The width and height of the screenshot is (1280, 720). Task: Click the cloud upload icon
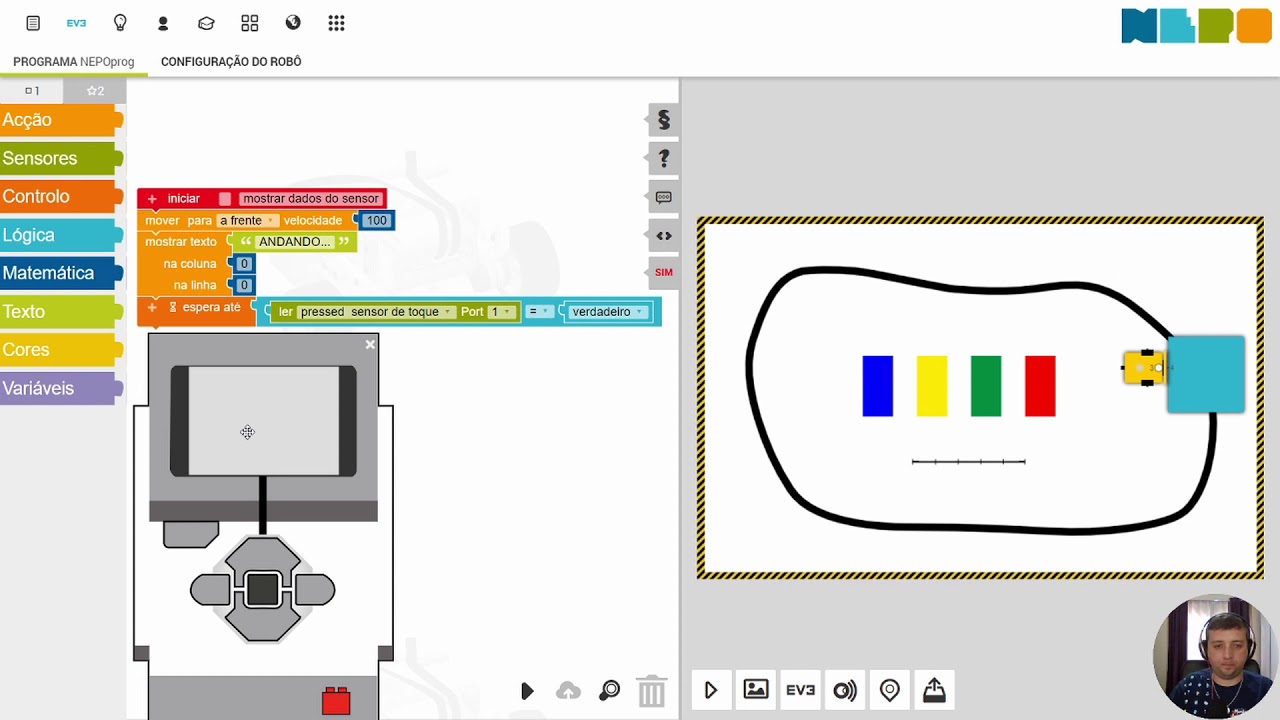pos(568,691)
